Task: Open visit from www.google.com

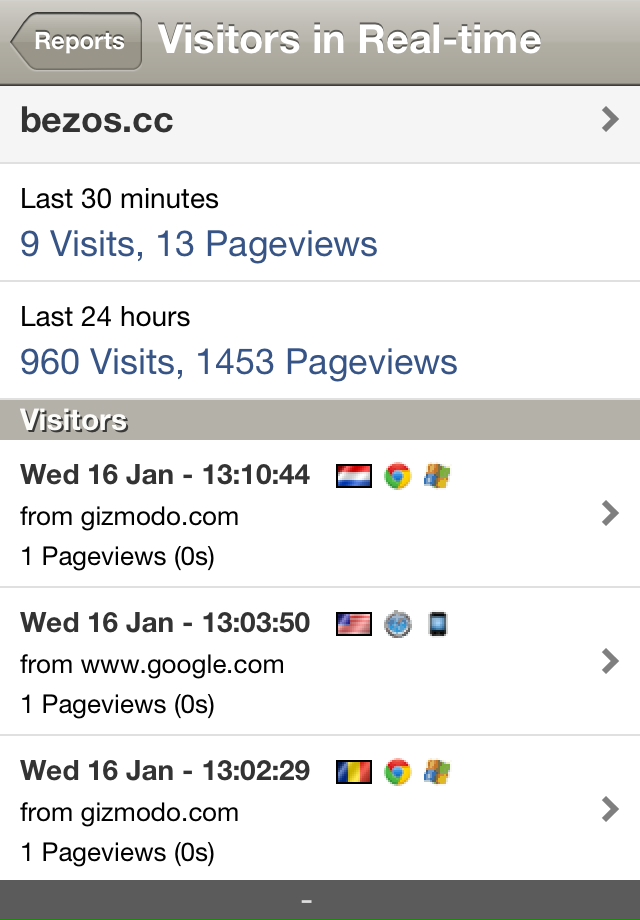Action: point(320,661)
